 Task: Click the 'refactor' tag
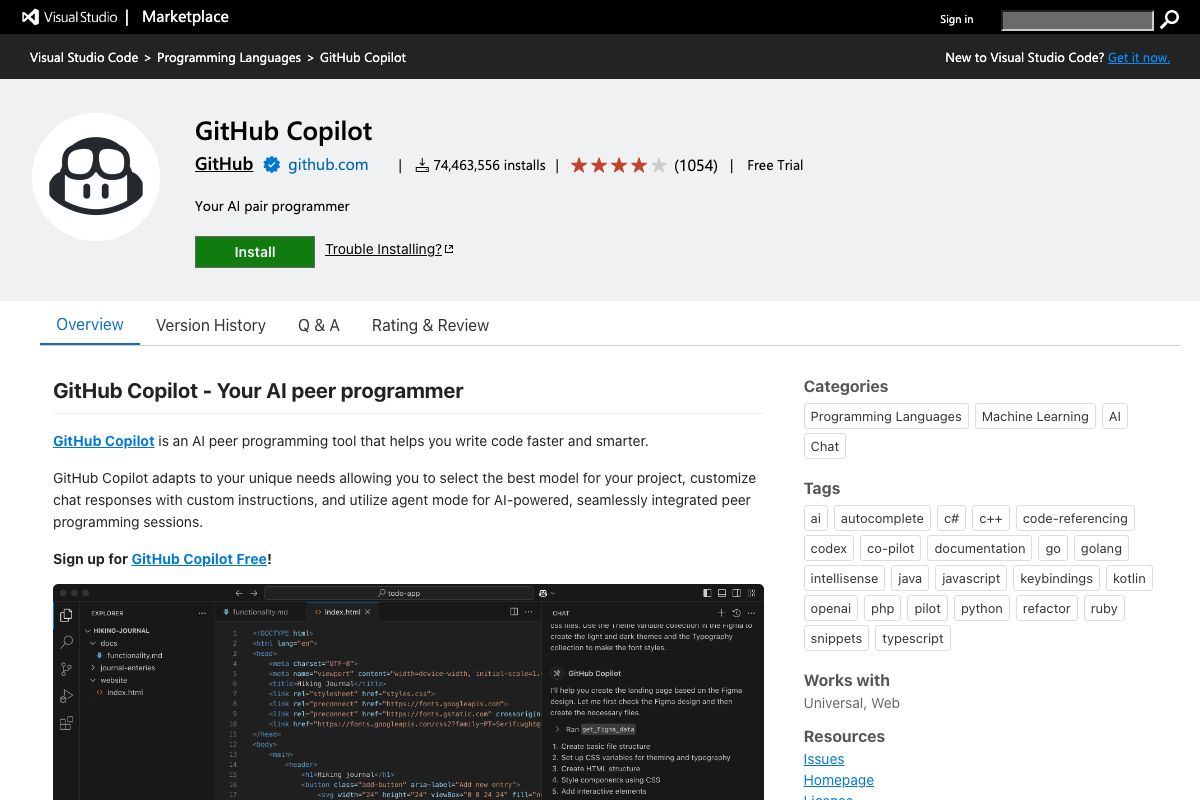click(x=1046, y=608)
